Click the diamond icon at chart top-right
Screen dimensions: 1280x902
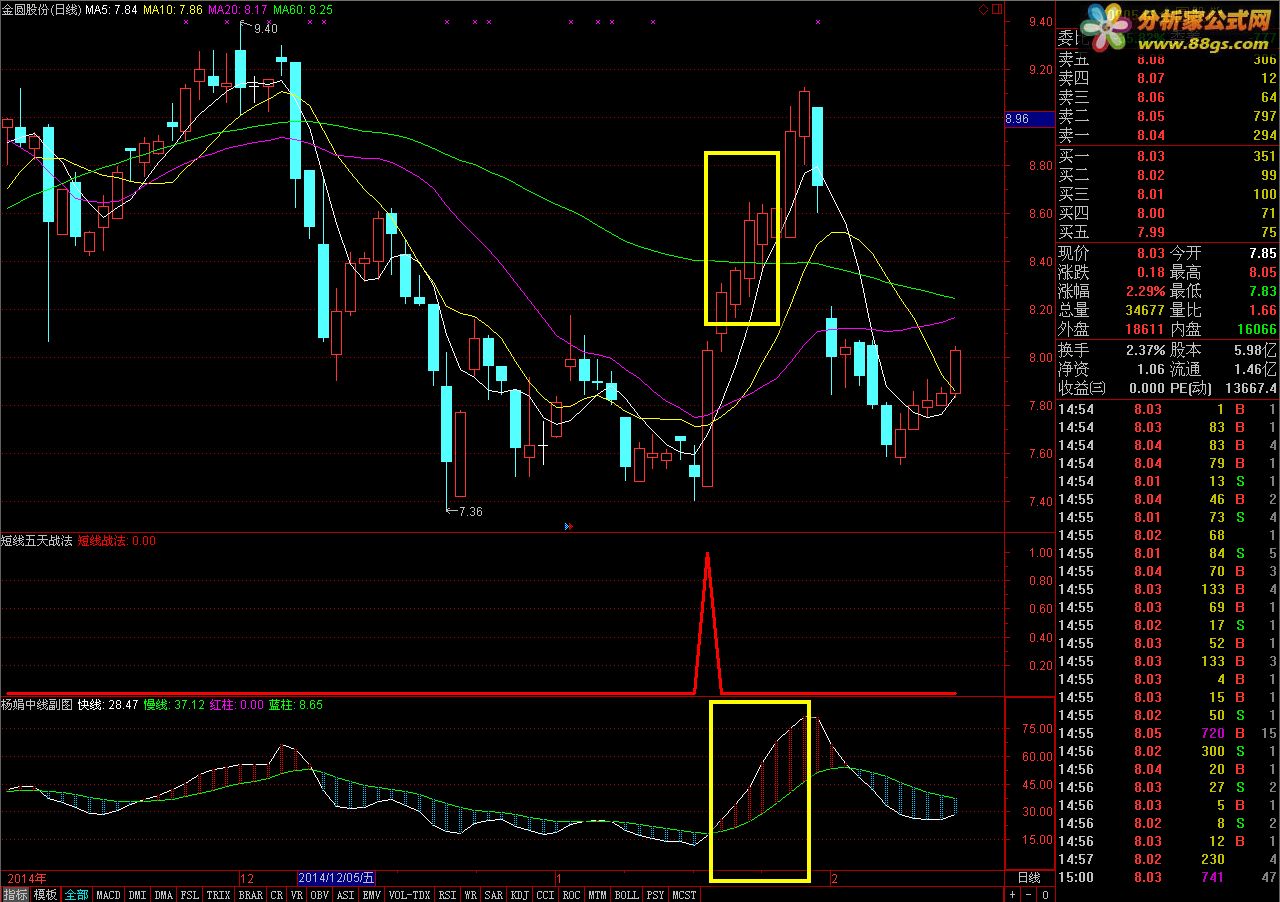(x=983, y=10)
